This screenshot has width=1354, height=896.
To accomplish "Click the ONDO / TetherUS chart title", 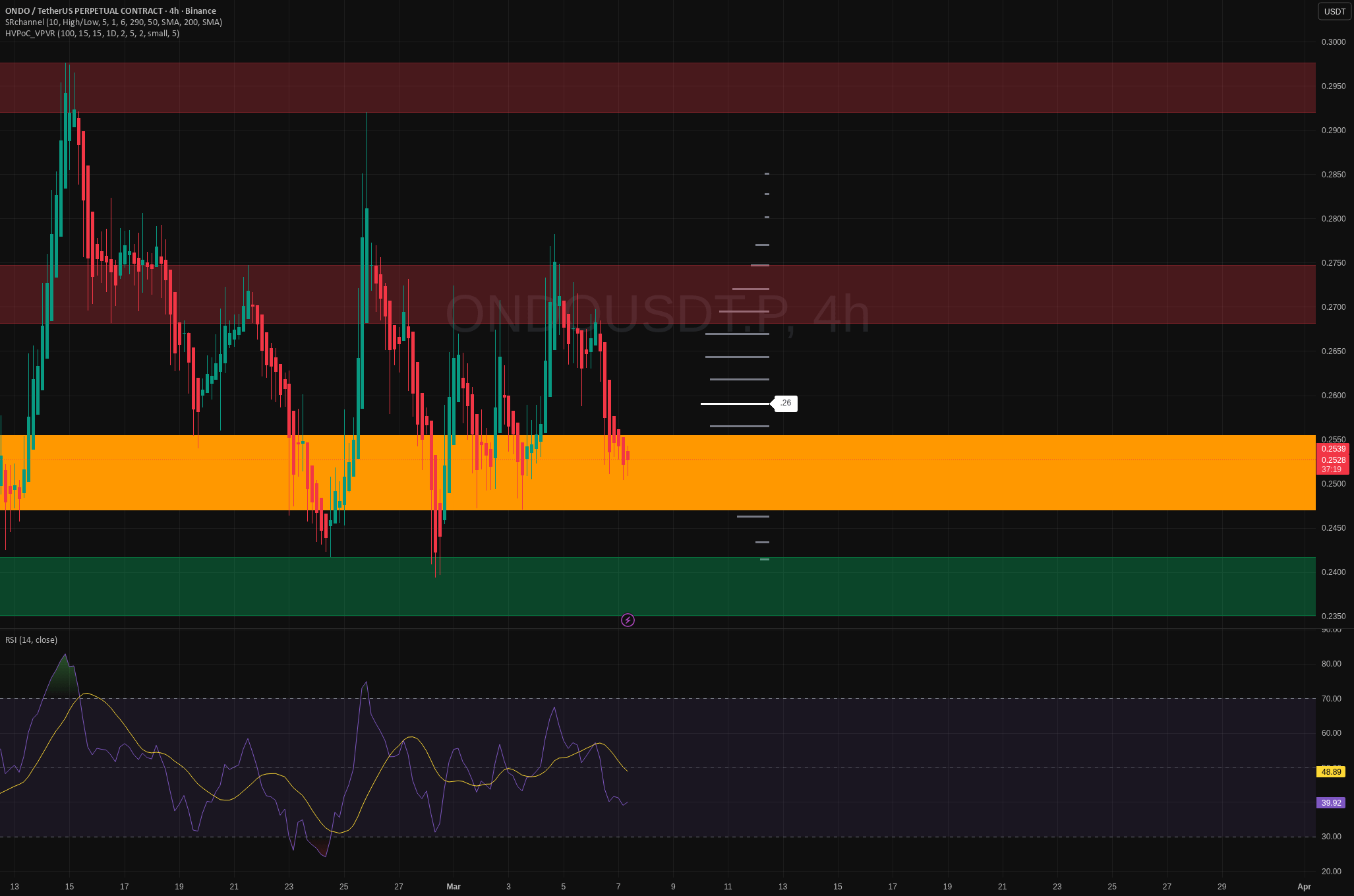I will (x=111, y=11).
